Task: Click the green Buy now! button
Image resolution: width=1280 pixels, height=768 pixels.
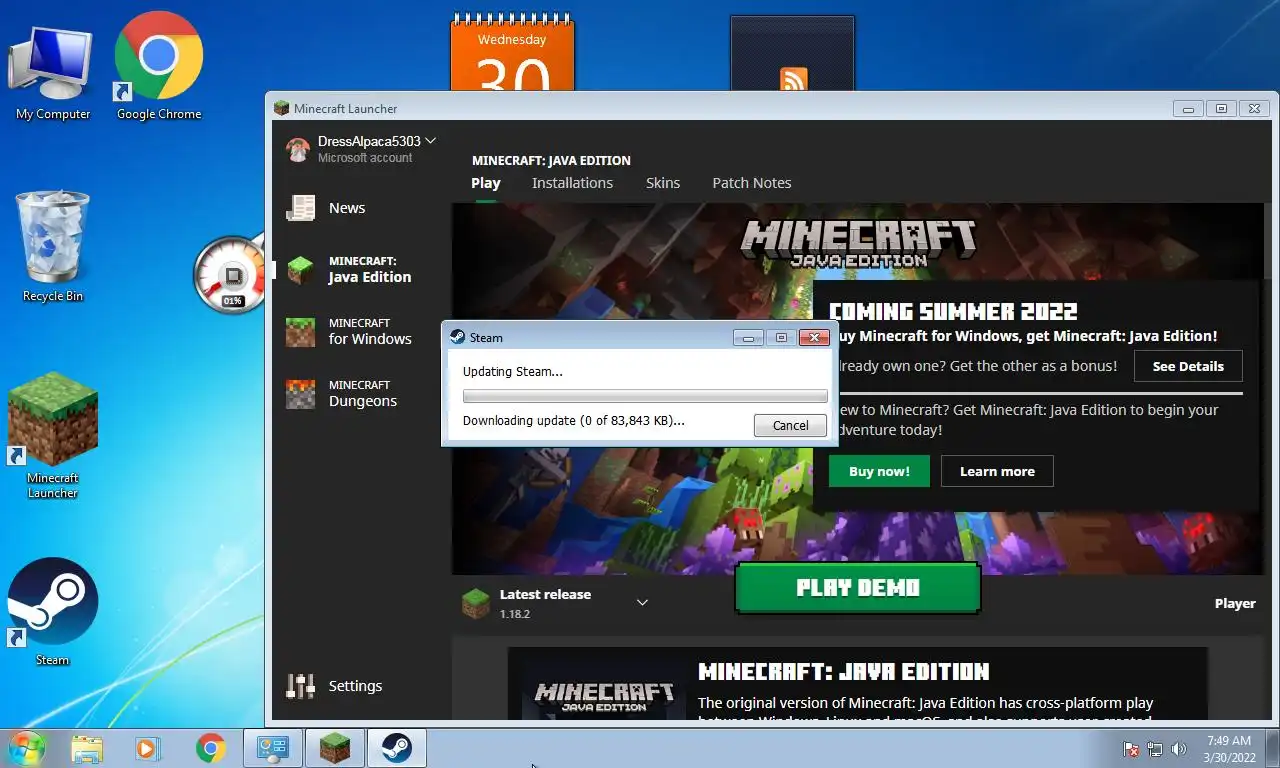Action: coord(879,471)
